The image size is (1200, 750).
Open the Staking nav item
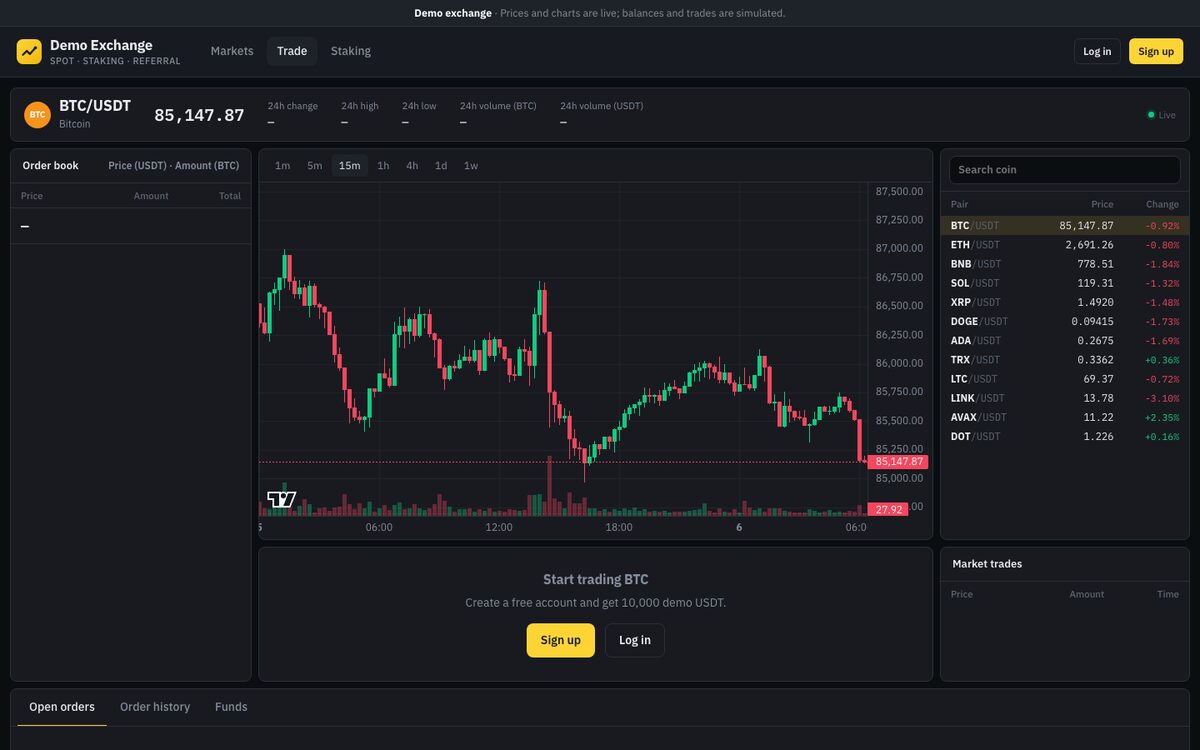tap(351, 51)
